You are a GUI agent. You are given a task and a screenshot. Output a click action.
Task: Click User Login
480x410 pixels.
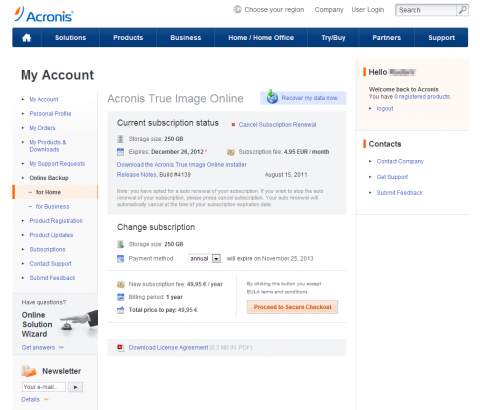click(x=368, y=10)
